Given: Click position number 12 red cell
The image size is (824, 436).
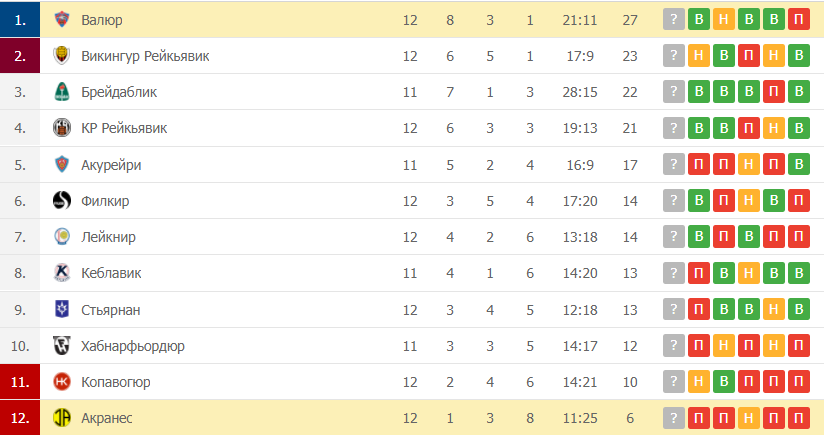Looking at the screenshot, I should [20, 418].
